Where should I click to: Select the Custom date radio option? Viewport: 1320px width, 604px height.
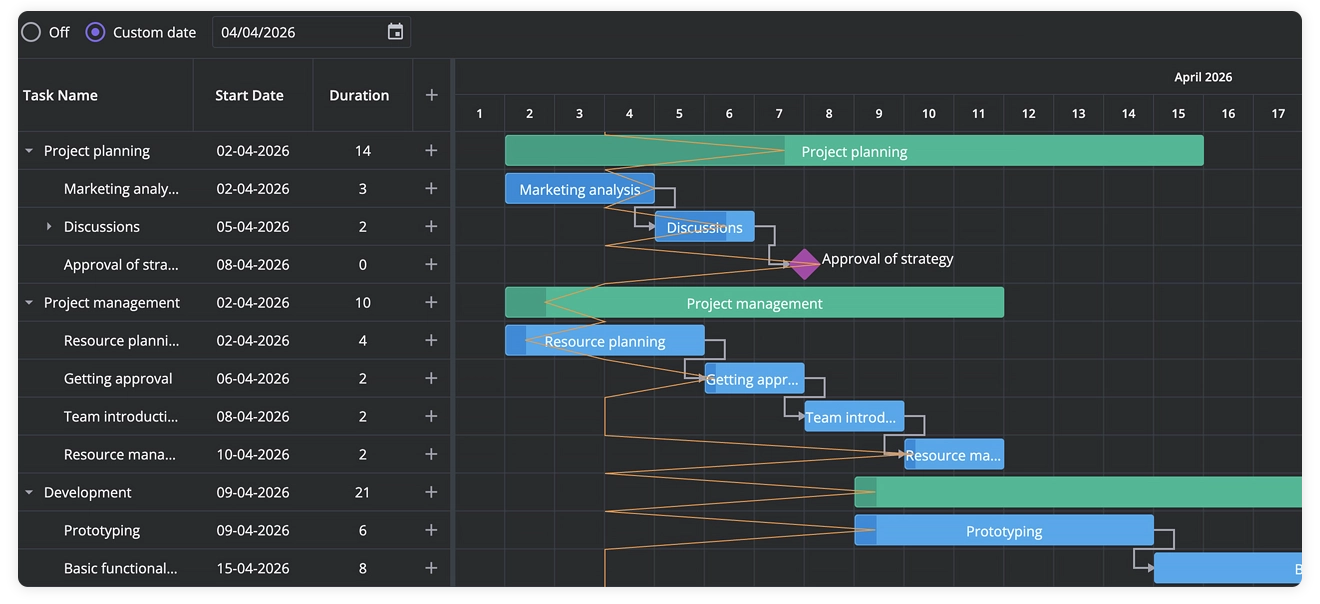[95, 32]
